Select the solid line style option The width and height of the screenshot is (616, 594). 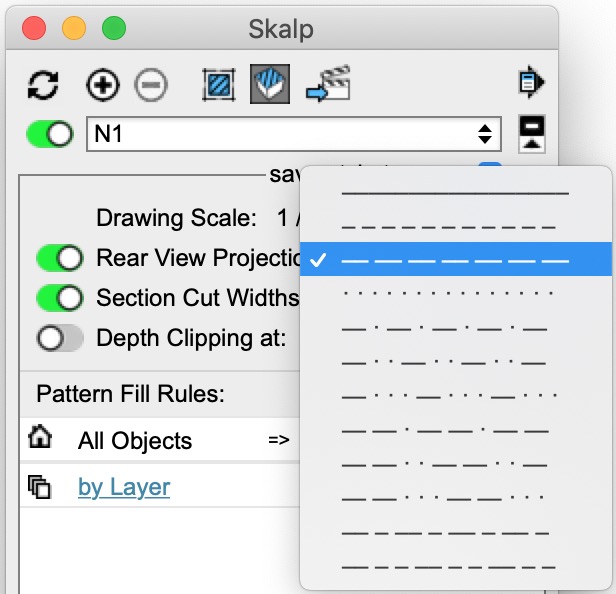[x=455, y=192]
